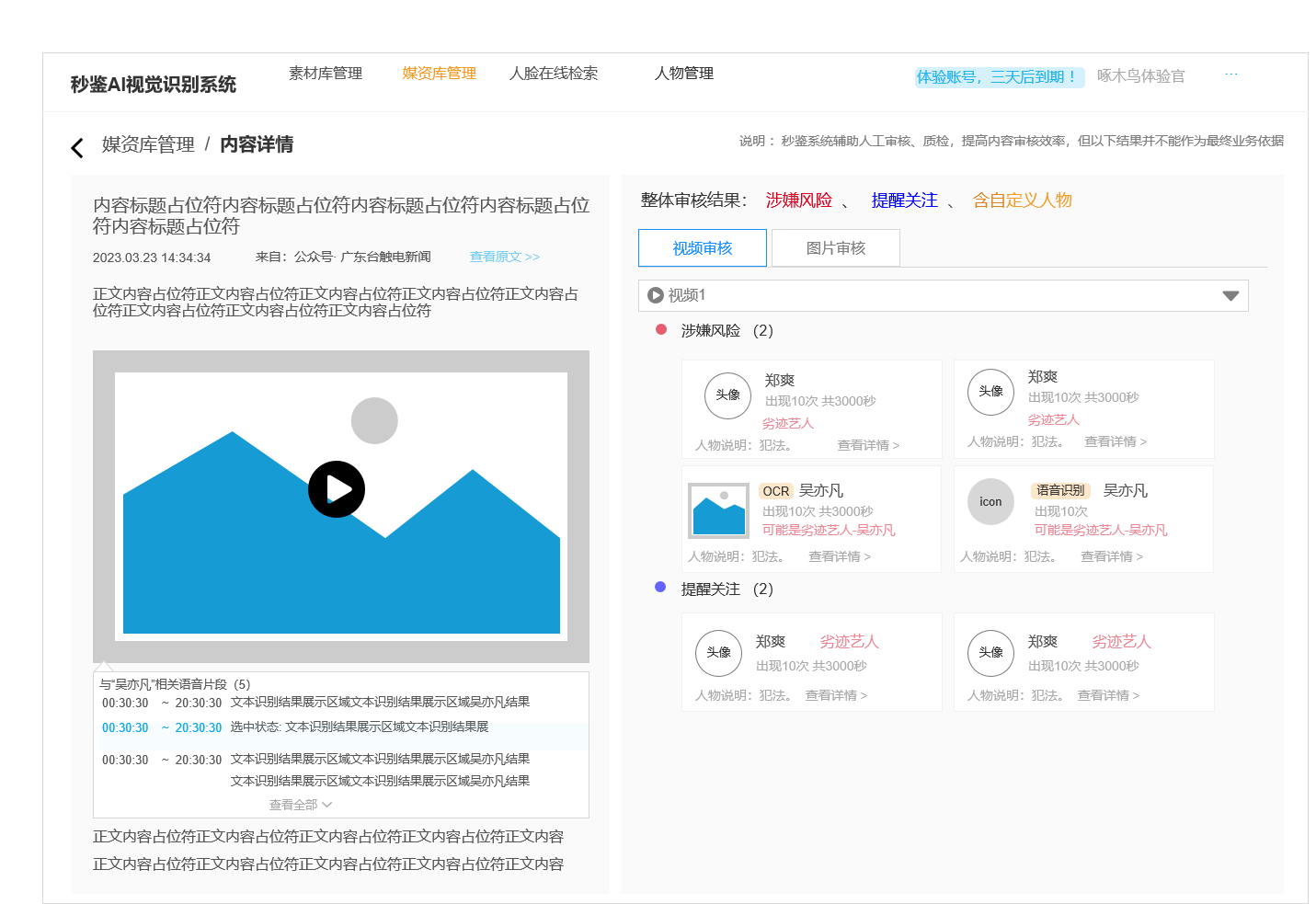Click timestamp 2023.03.23 14:34:34
Screen dimensions: 1316x904
tap(152, 257)
